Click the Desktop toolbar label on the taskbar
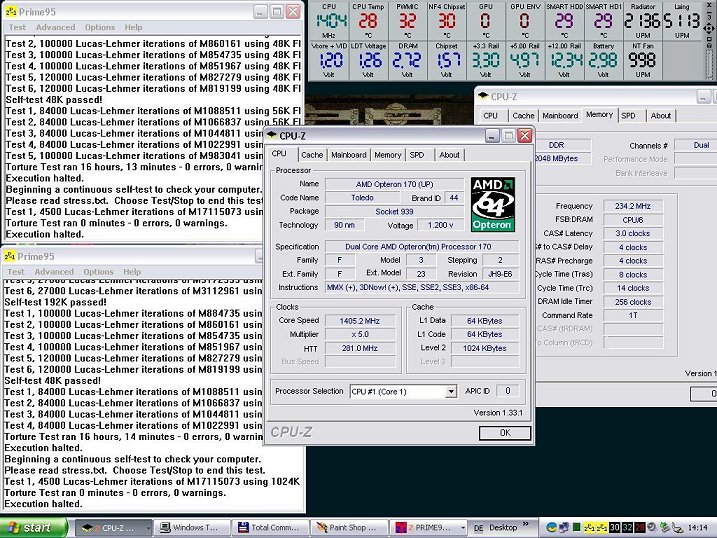 [x=503, y=528]
